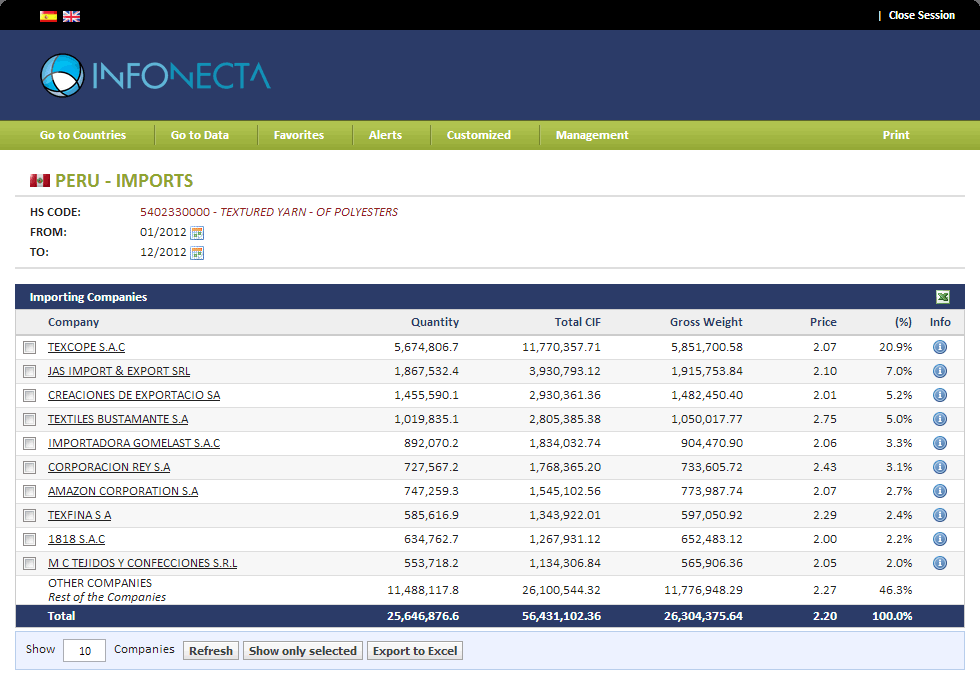
Task: Click Print in the green menu bar
Action: pos(896,135)
